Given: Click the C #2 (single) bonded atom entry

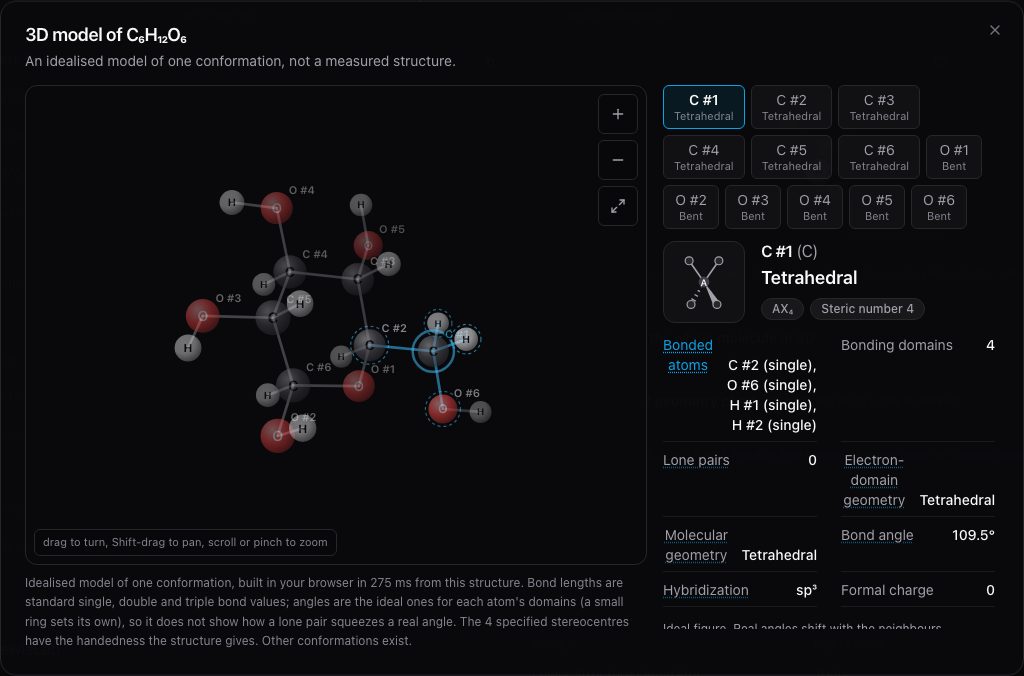Looking at the screenshot, I should point(772,365).
